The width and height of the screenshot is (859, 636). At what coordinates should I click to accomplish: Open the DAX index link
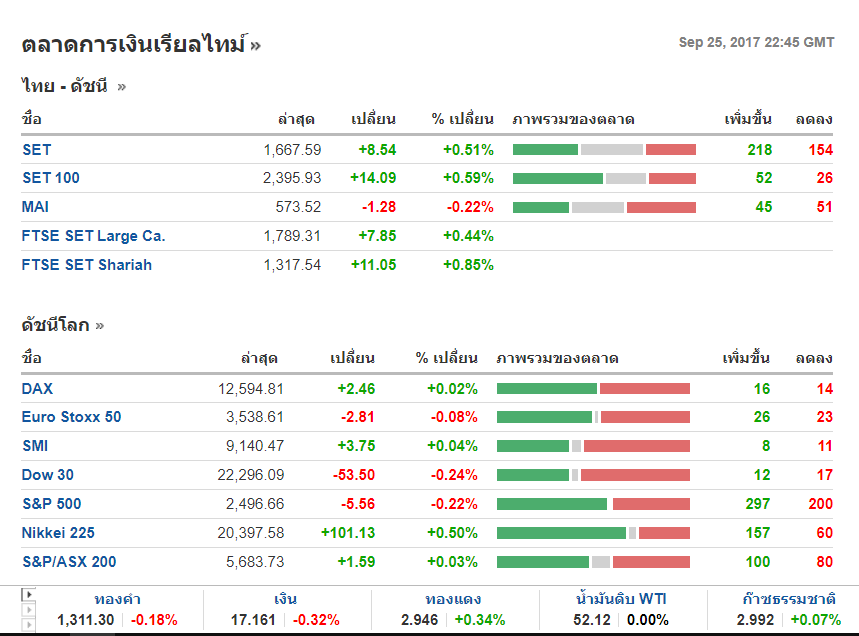coord(37,389)
